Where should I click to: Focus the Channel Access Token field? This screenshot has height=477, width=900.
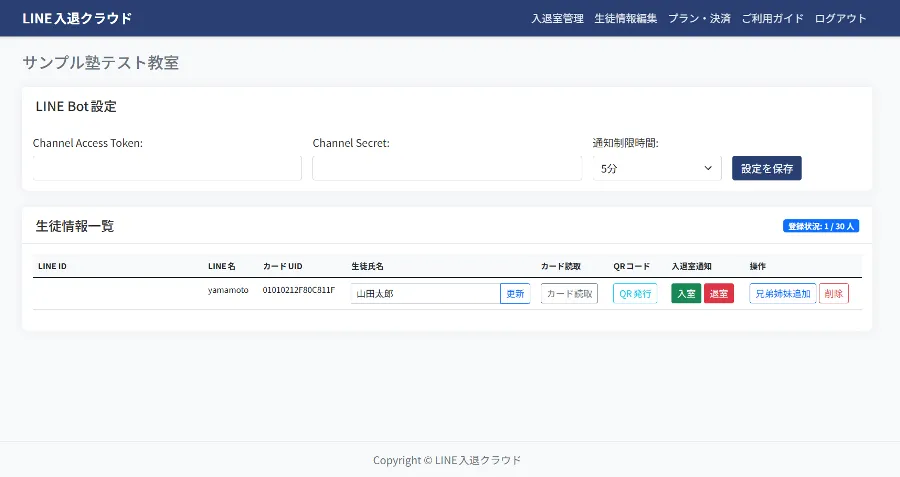[167, 168]
